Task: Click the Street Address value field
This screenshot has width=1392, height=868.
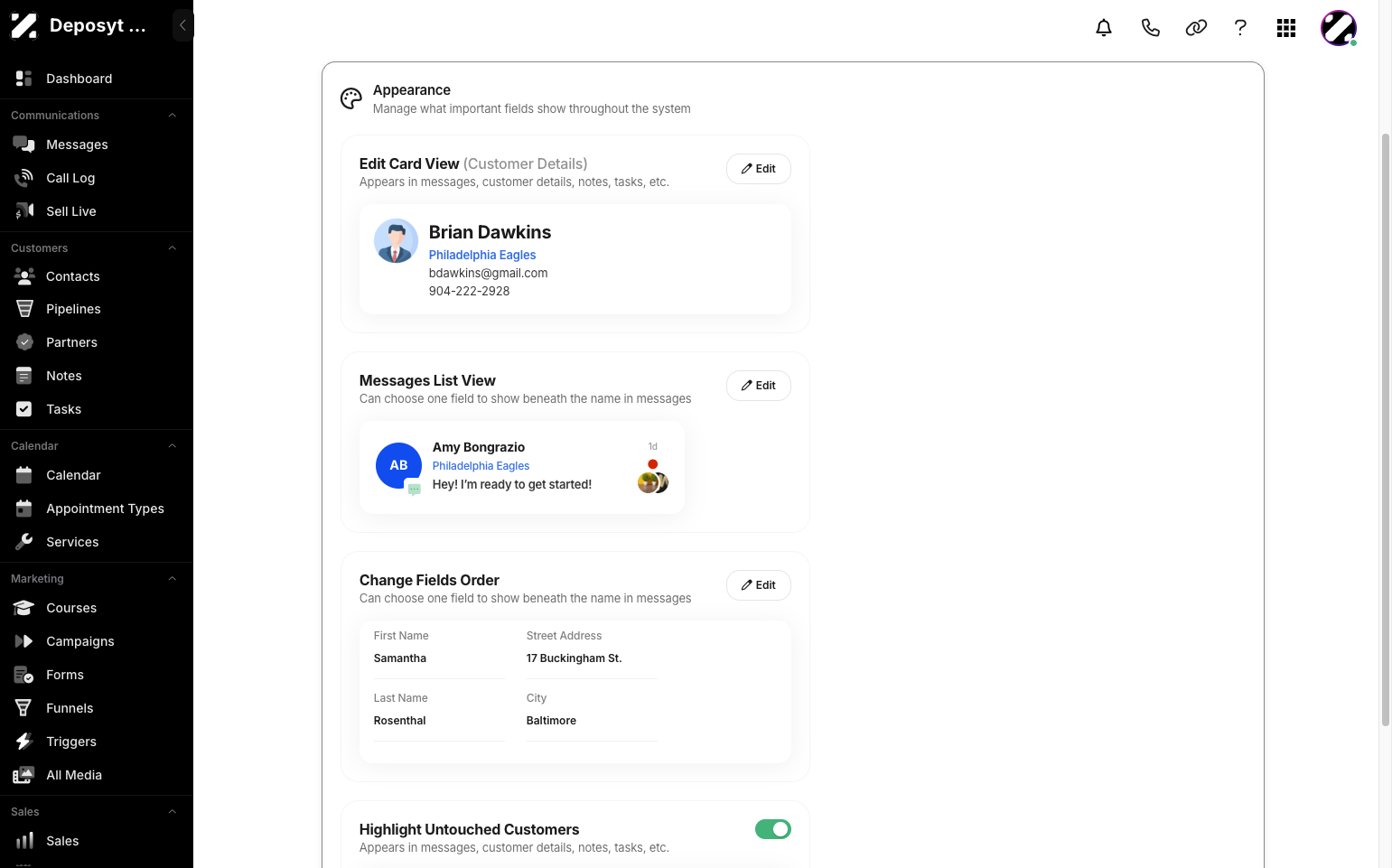Action: point(592,659)
